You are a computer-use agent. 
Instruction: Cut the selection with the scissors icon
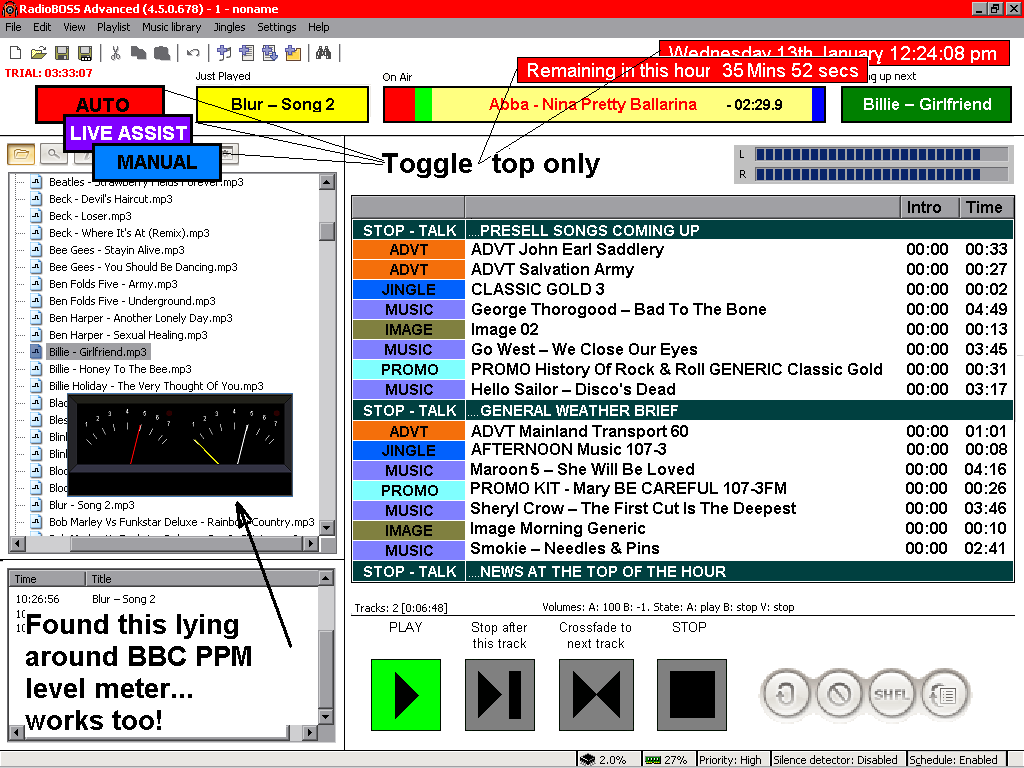[x=116, y=53]
